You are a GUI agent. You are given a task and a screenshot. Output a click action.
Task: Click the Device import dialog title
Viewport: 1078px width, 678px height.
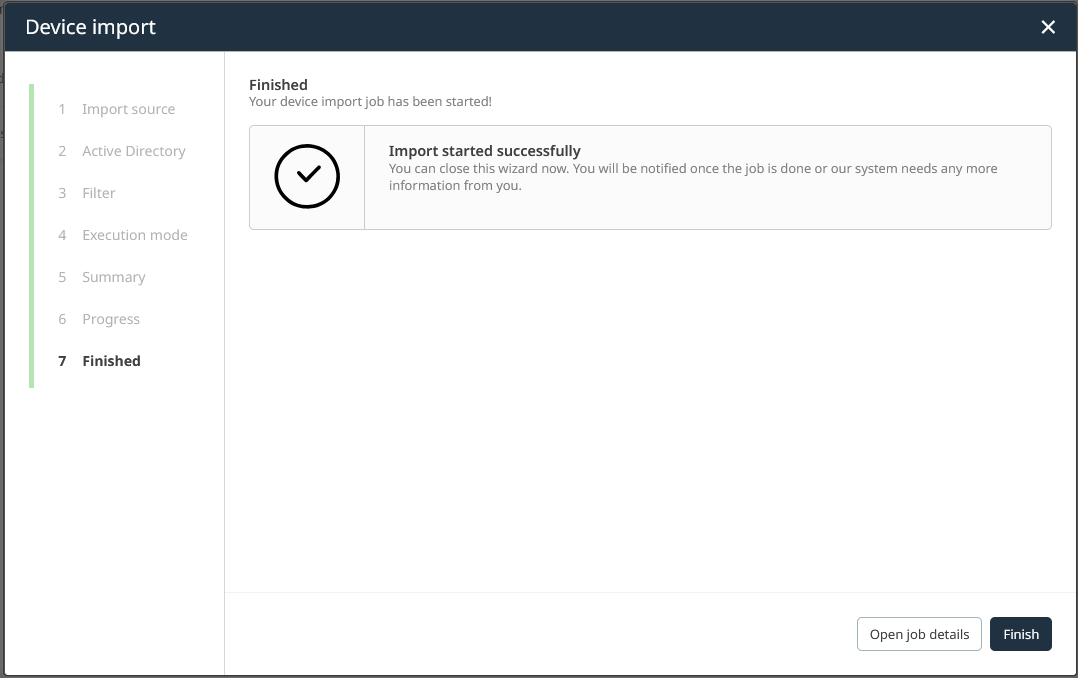pyautogui.click(x=90, y=27)
